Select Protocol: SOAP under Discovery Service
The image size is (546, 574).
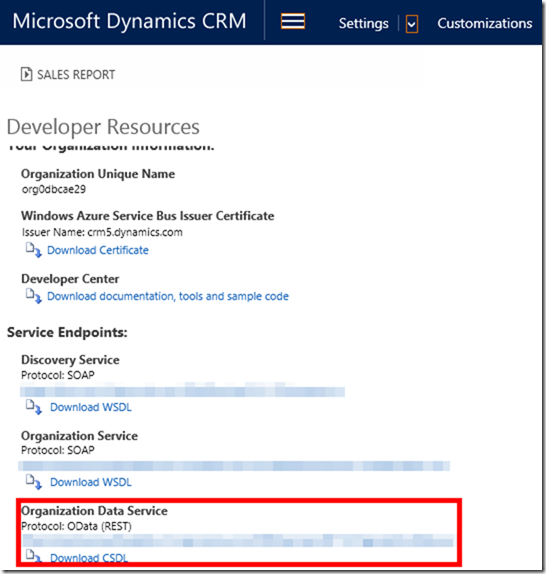pyautogui.click(x=58, y=375)
